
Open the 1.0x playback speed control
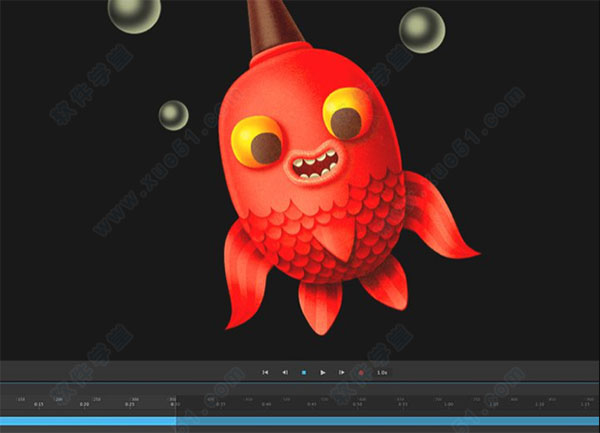pos(382,373)
